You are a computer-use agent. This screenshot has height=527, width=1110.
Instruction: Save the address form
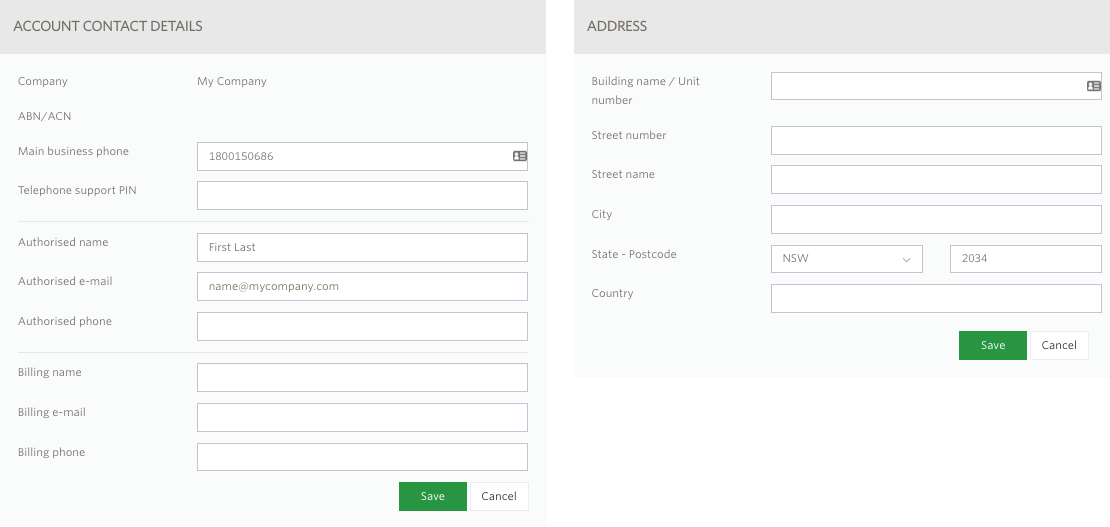[x=992, y=345]
